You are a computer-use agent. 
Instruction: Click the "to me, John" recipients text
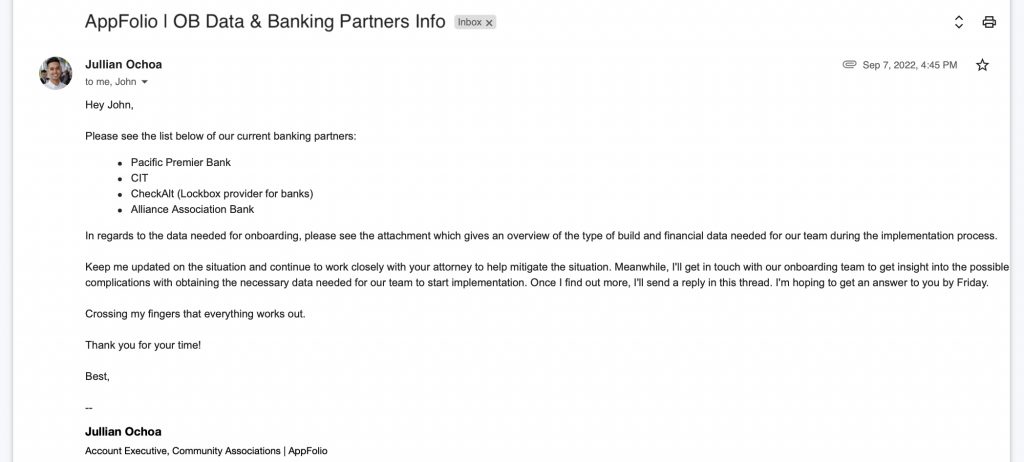pyautogui.click(x=110, y=82)
